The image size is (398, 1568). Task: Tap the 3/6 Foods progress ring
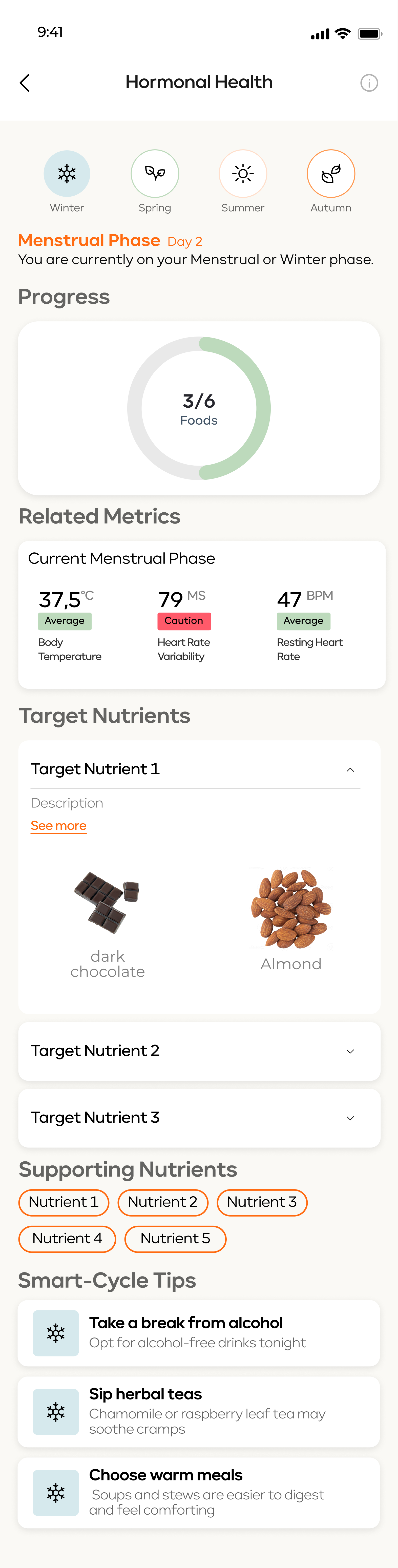pos(199,408)
